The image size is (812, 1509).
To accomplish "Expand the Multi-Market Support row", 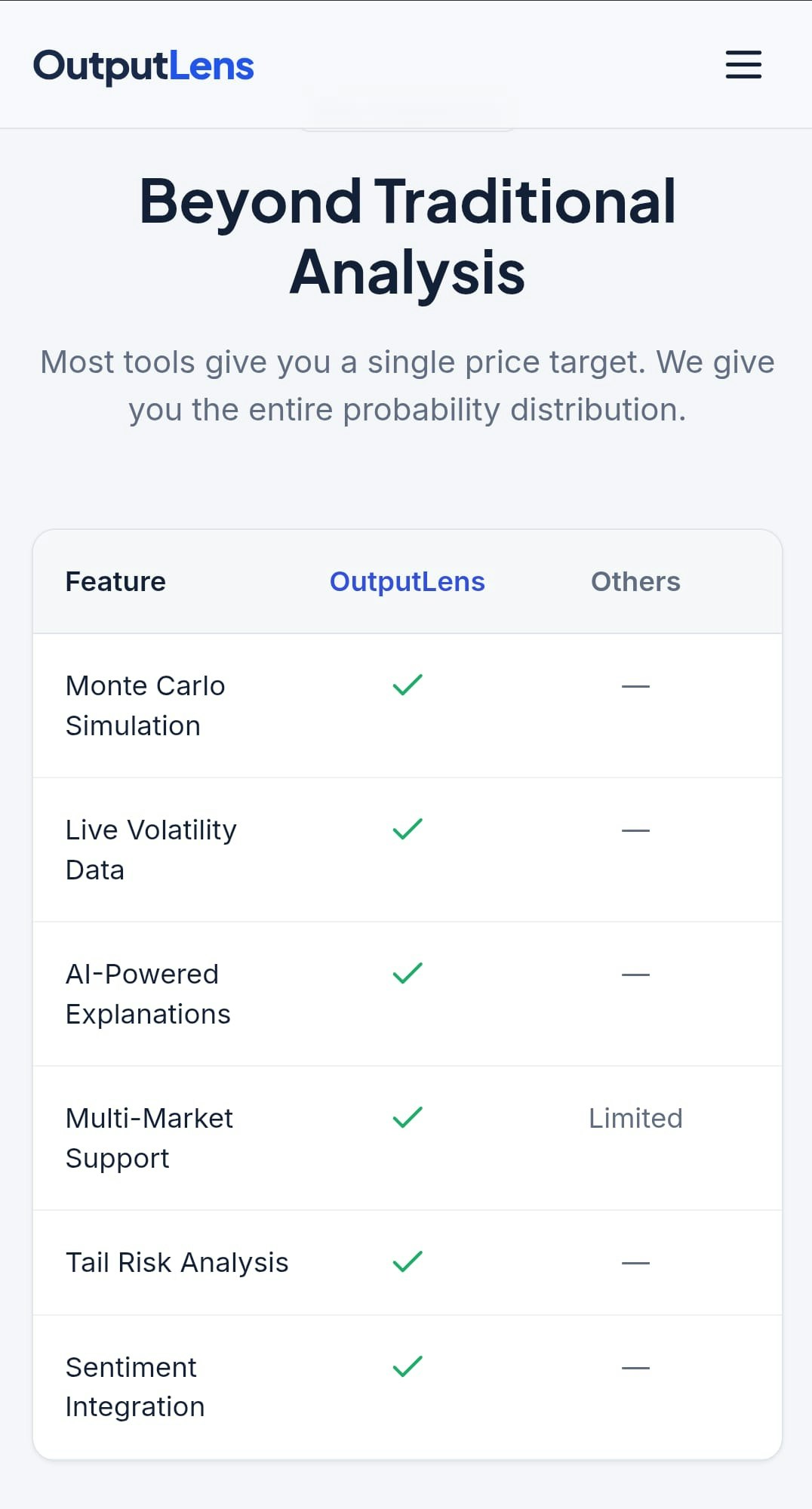I will pos(149,1138).
